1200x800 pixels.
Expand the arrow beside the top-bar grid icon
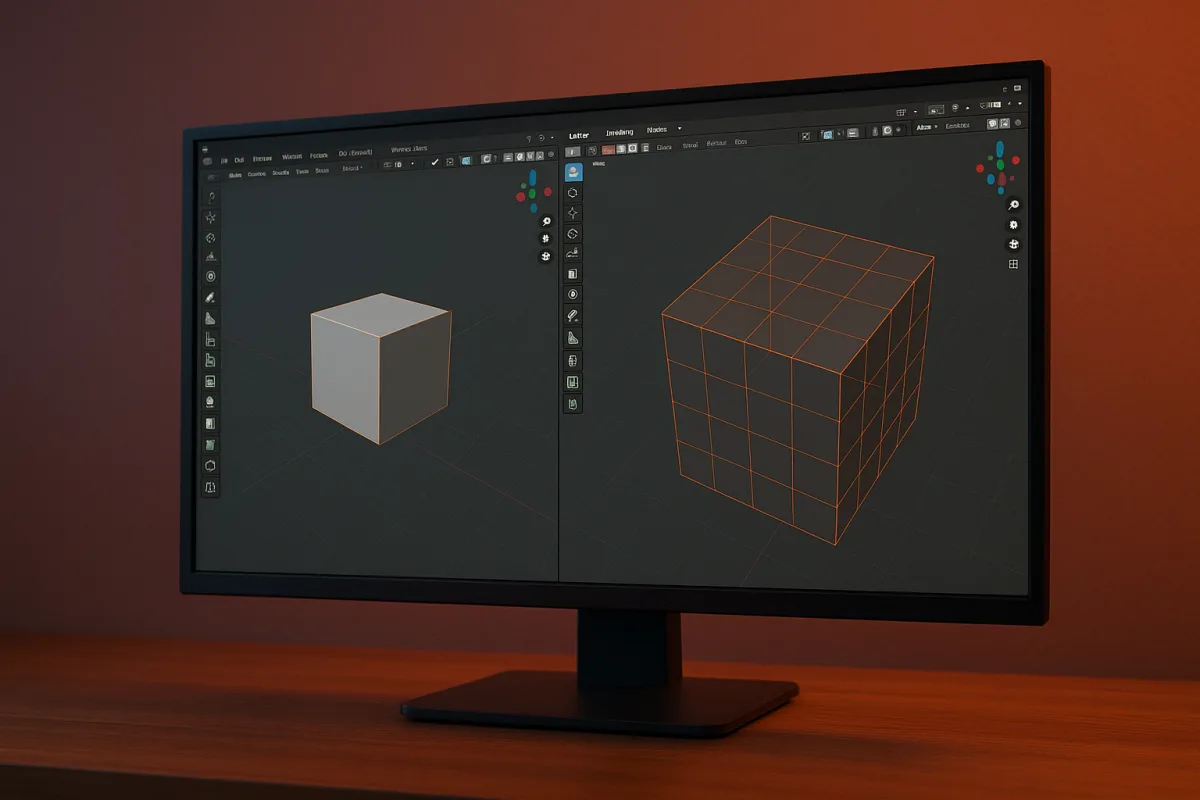[916, 112]
